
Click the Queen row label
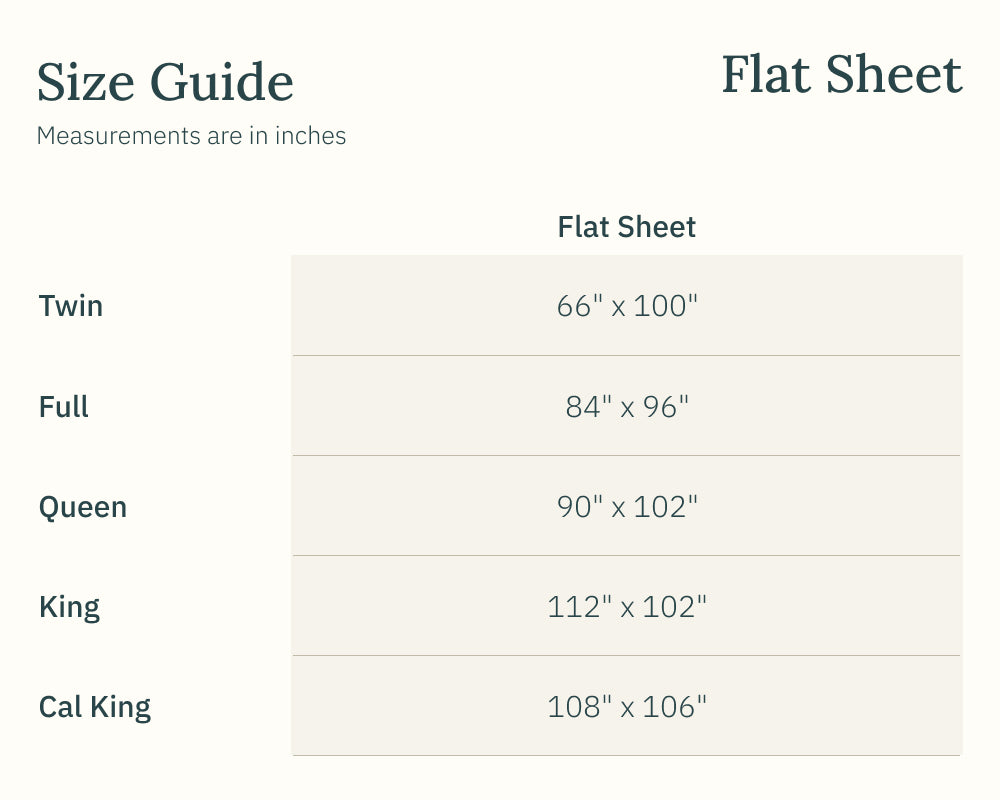[x=83, y=507]
